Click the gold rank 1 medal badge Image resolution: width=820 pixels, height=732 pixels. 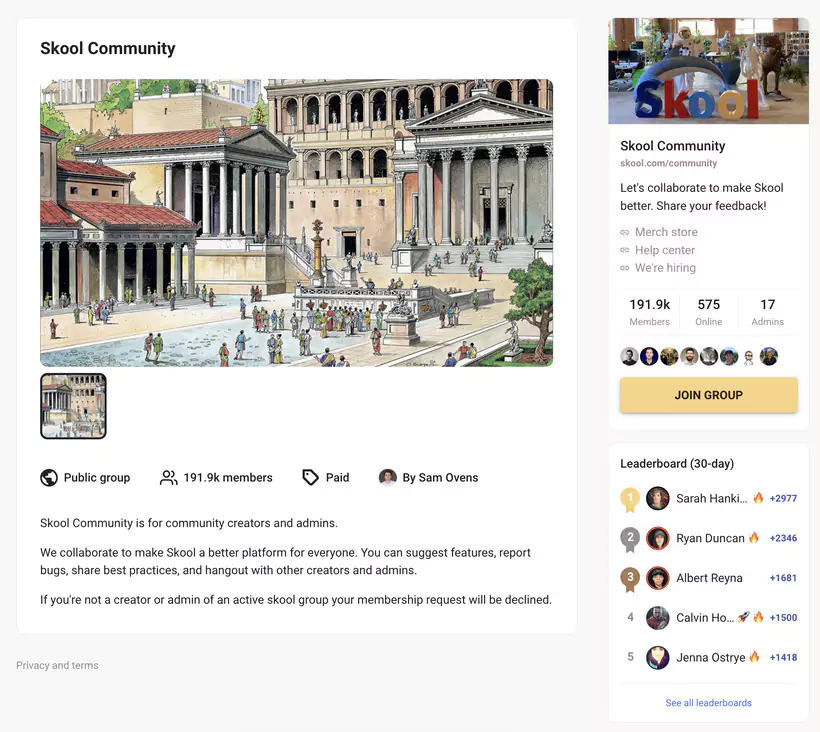tap(630, 499)
